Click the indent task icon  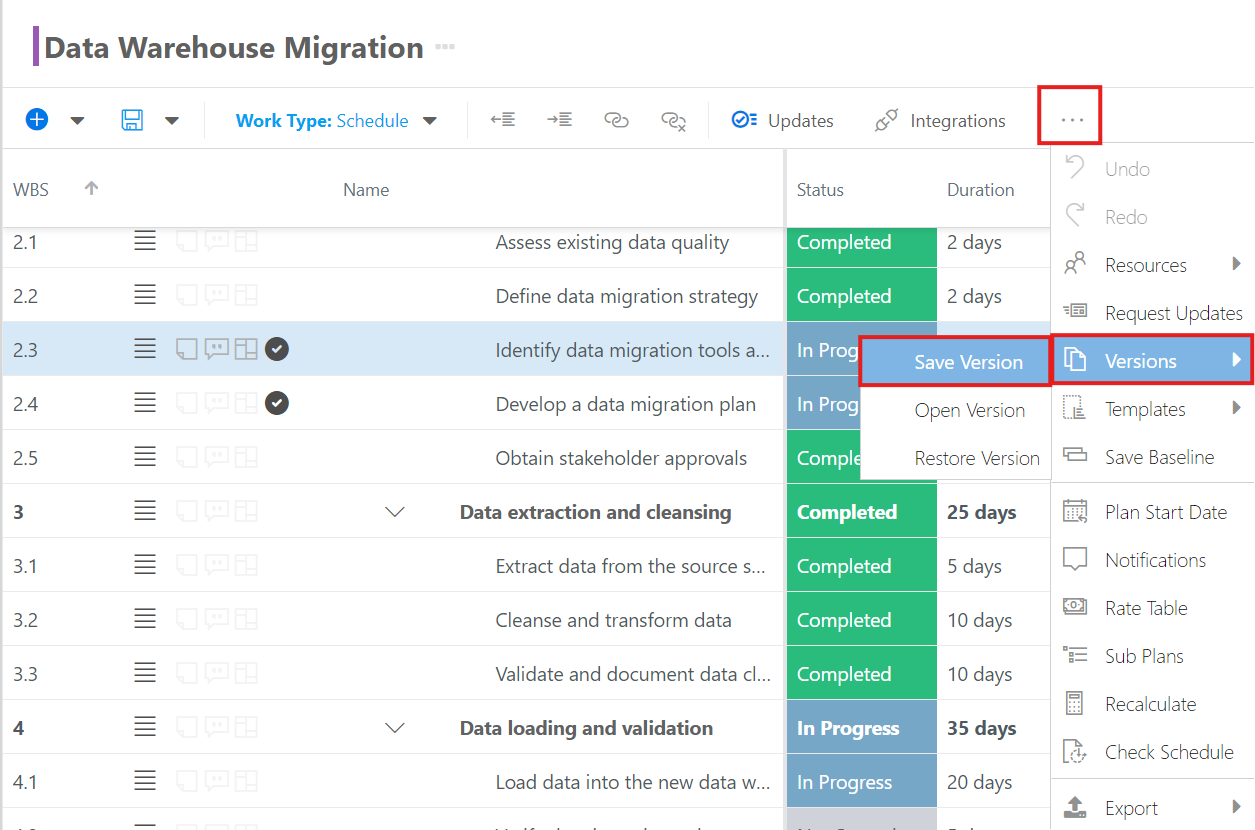point(559,120)
